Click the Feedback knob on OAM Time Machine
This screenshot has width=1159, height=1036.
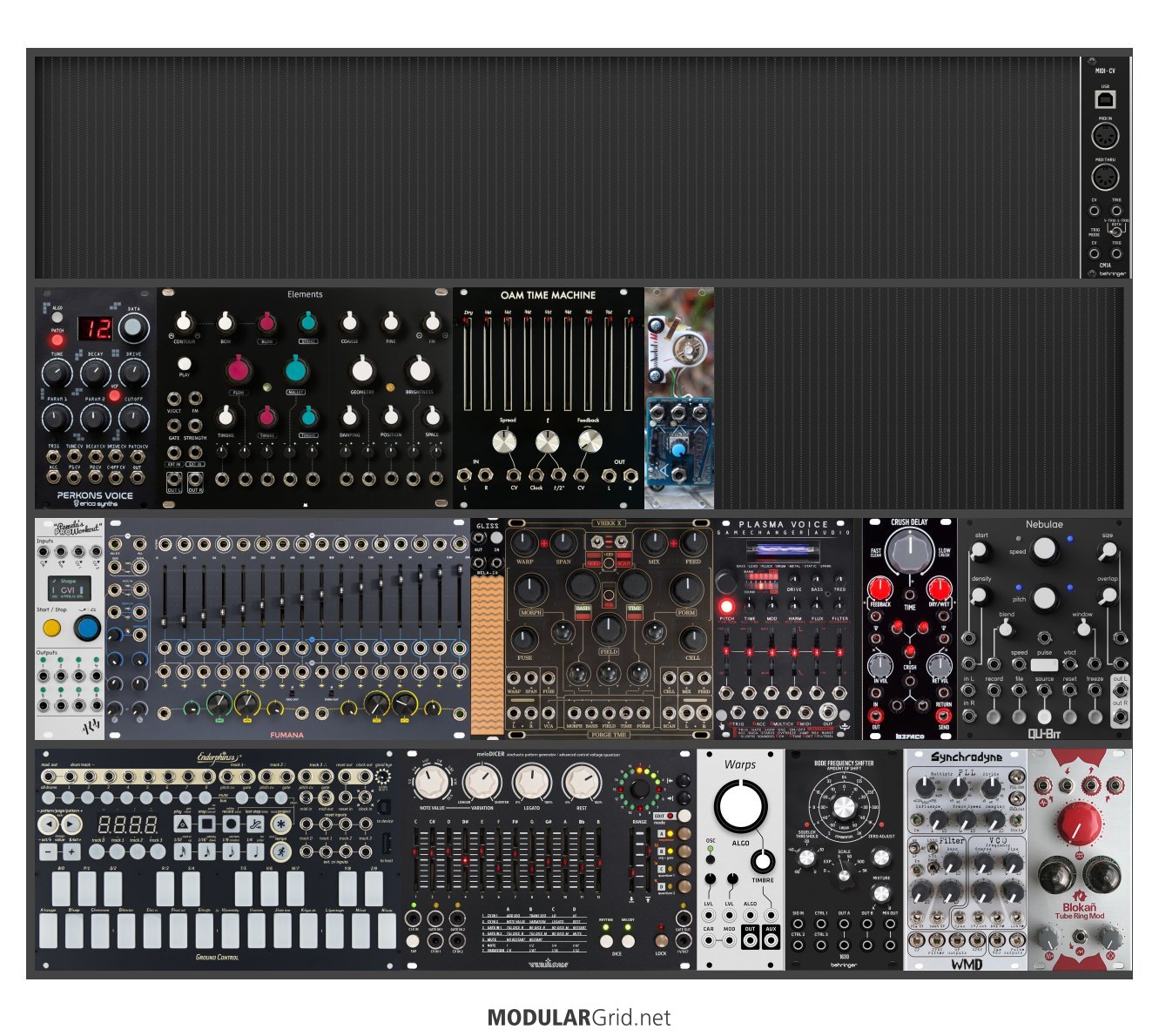pyautogui.click(x=590, y=442)
